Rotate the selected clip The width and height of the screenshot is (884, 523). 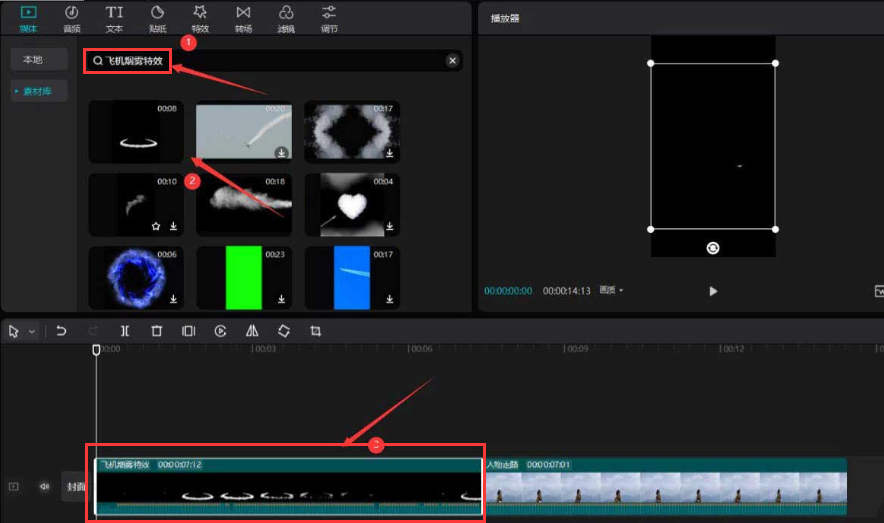284,331
